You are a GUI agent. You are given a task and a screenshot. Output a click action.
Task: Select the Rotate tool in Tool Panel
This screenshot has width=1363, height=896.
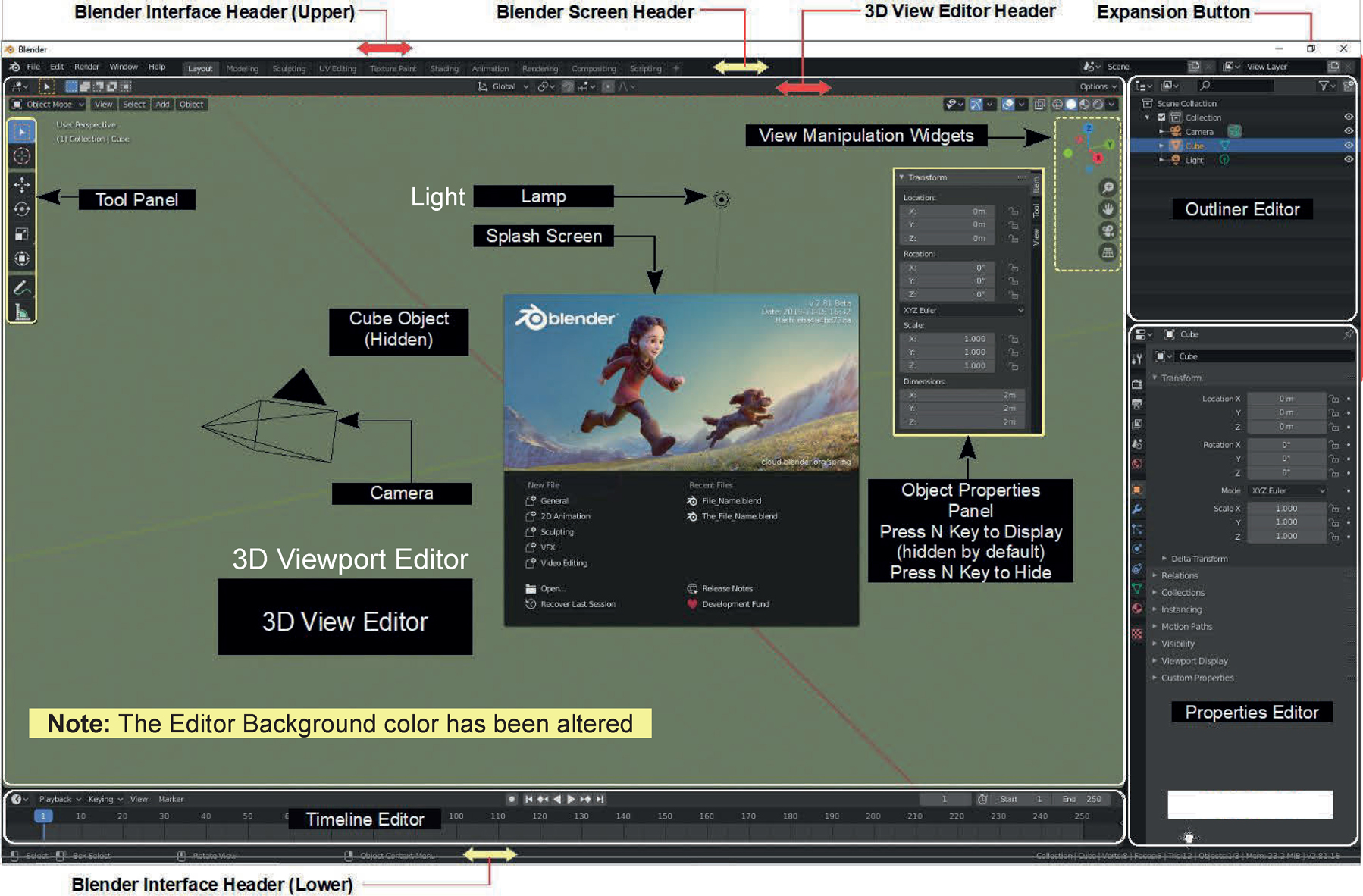pos(22,209)
